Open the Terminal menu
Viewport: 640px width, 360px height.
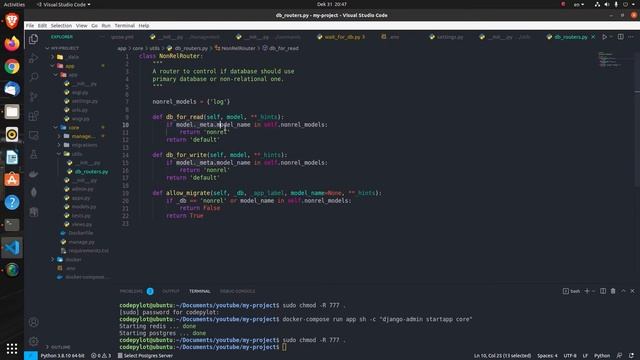(x=124, y=25)
